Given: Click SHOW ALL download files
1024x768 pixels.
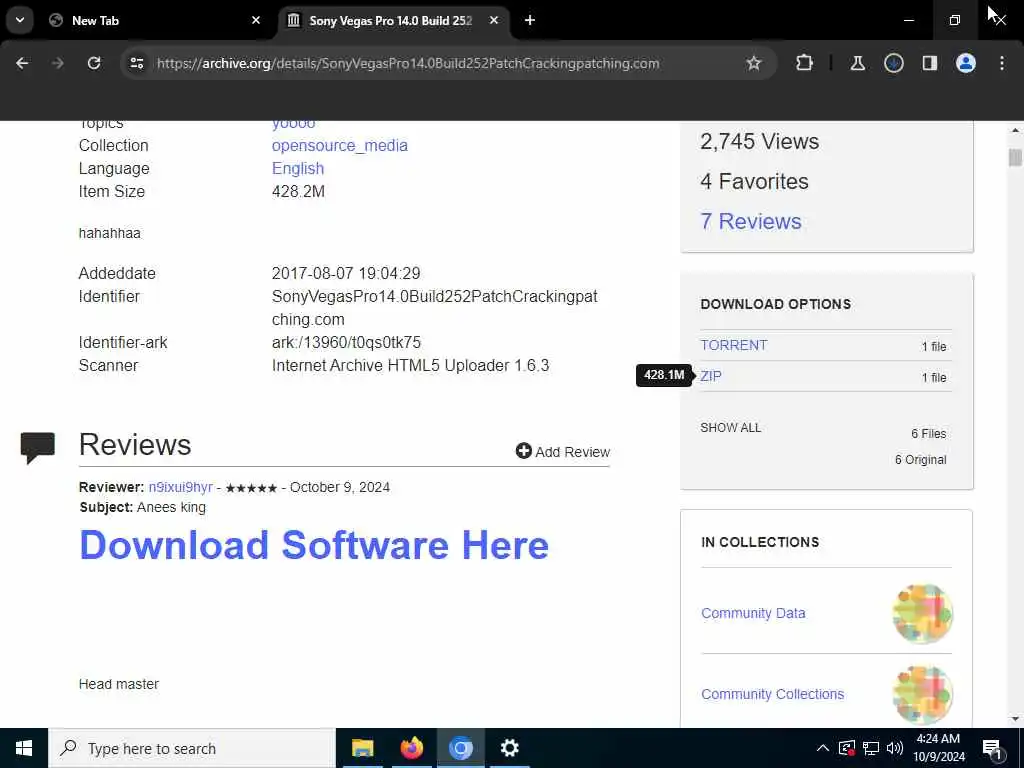Looking at the screenshot, I should [731, 428].
